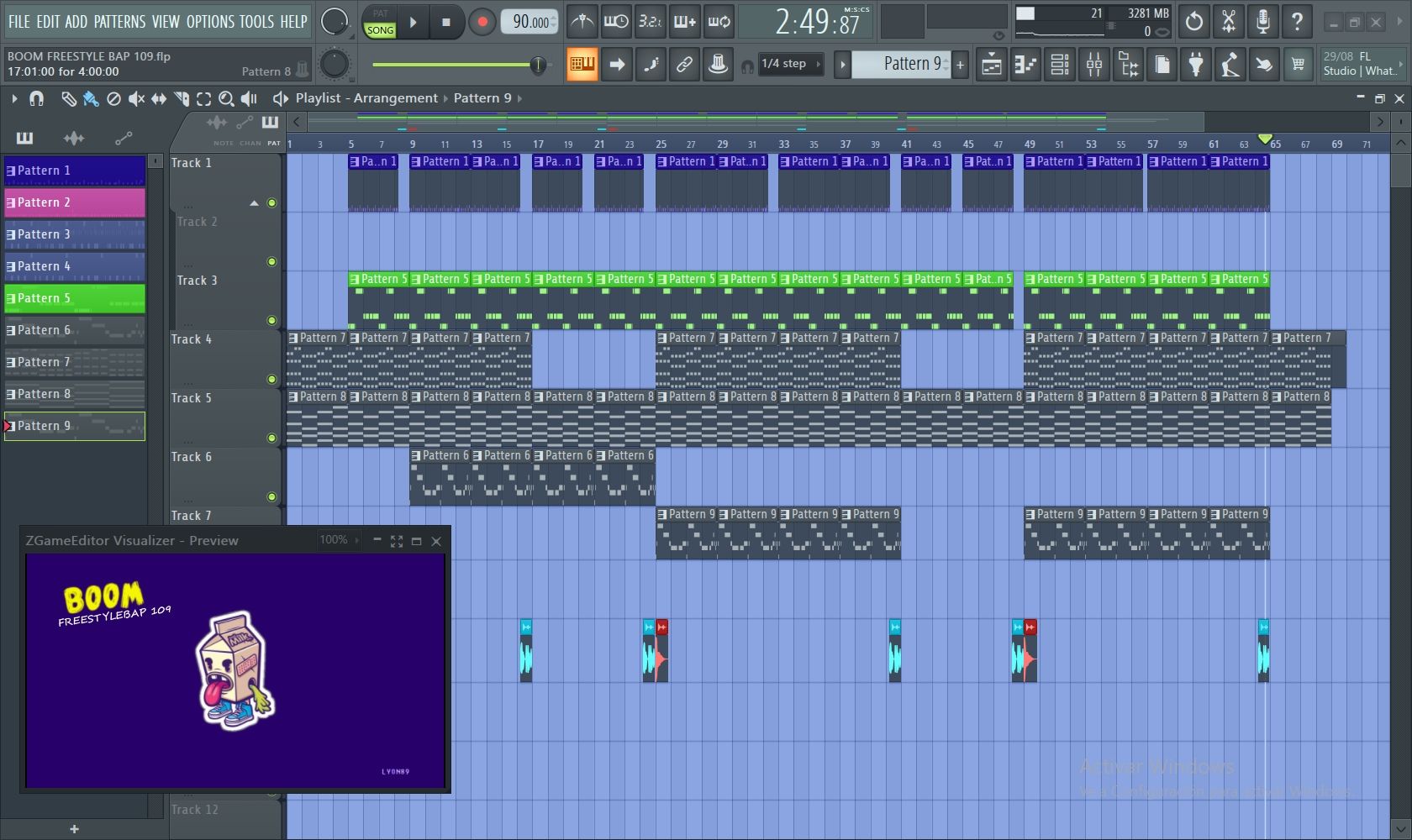This screenshot has height=840, width=1412.
Task: Toggle step editing mode button
Action: (651, 64)
